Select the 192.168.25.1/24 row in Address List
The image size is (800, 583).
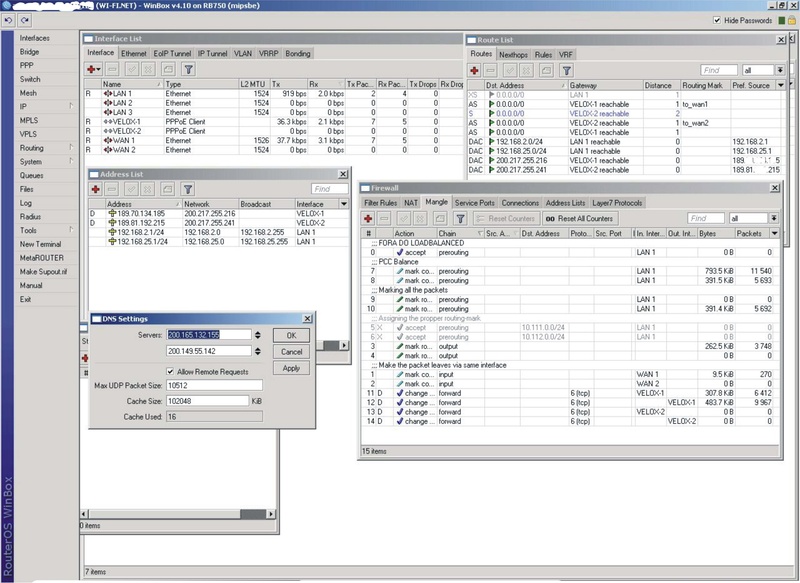218,241
